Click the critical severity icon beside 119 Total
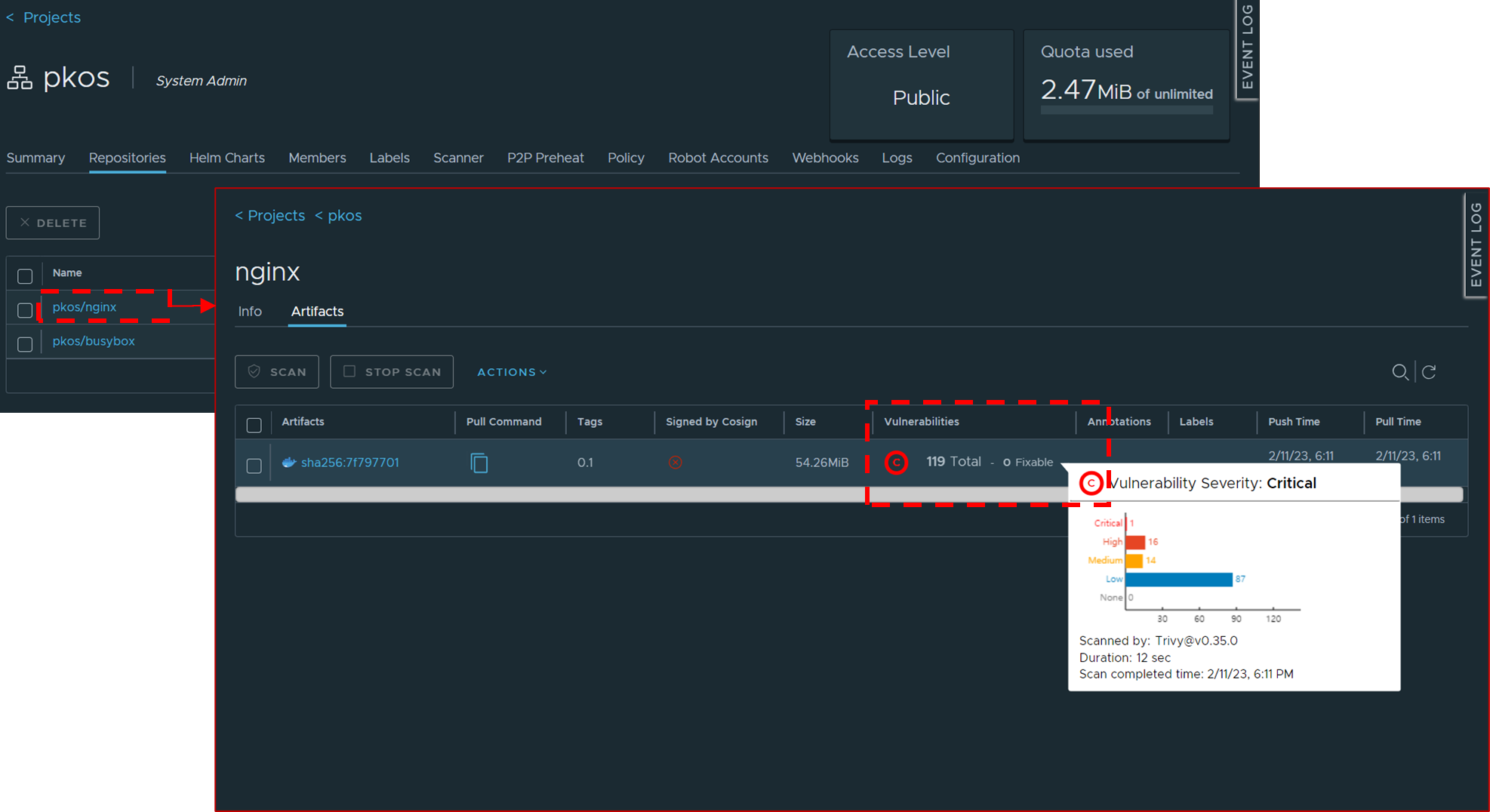Screen dimensions: 1490x812 896,463
